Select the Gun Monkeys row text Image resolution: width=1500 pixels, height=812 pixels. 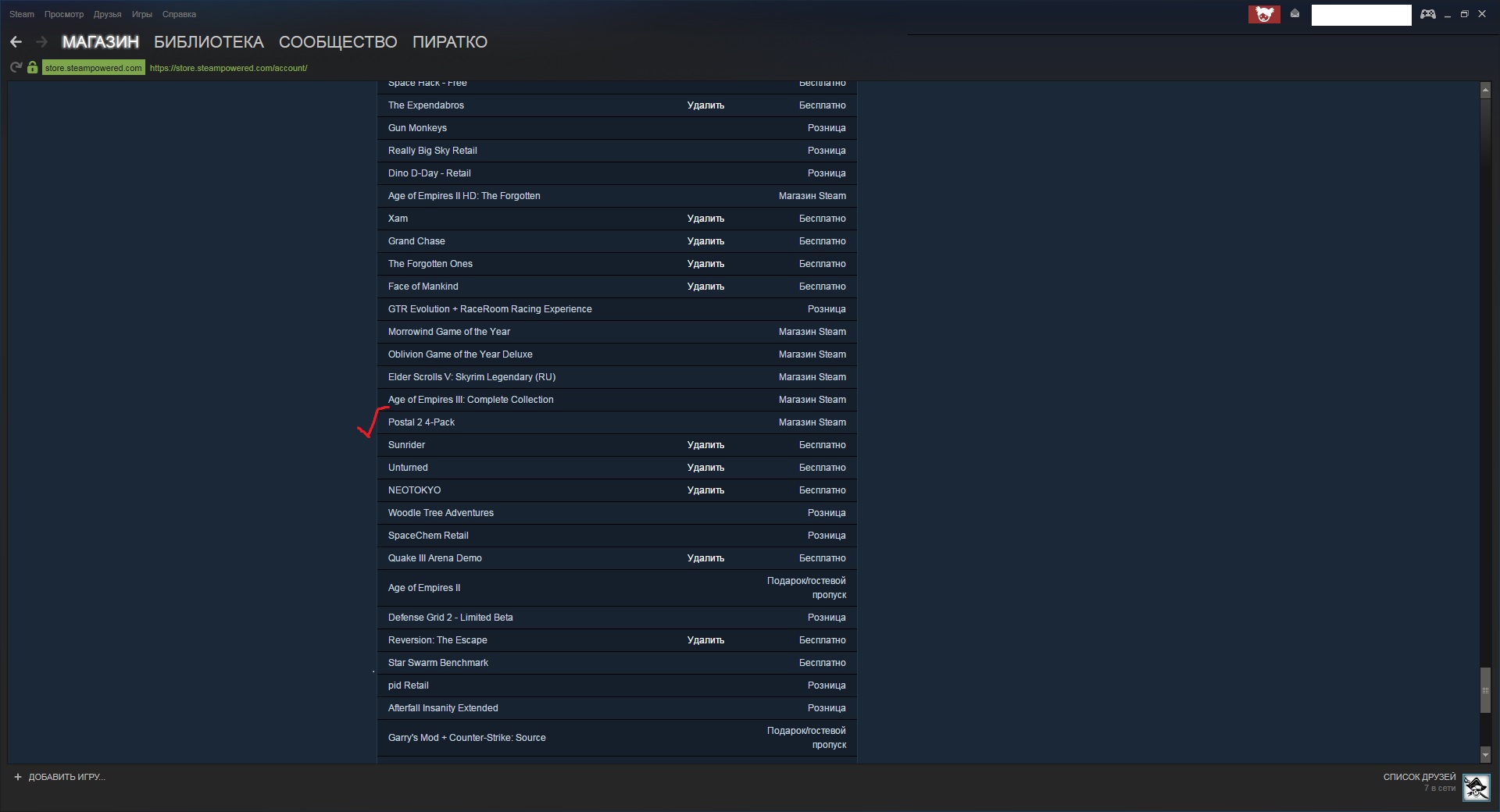[x=417, y=128]
